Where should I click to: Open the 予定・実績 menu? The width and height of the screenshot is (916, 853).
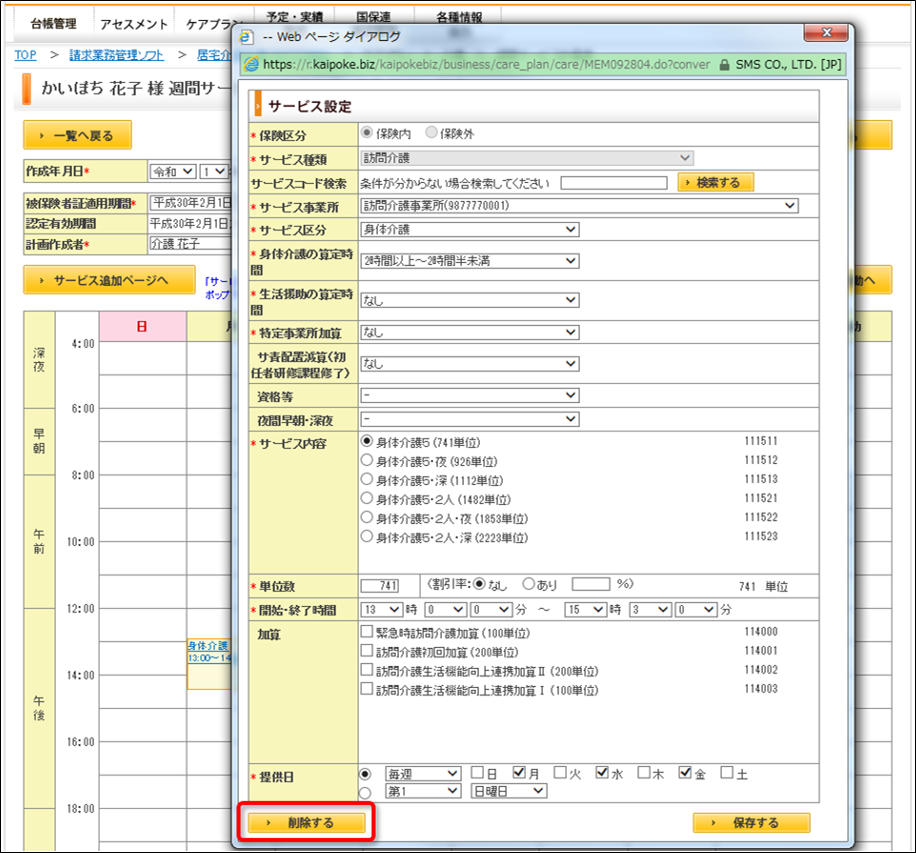coord(294,17)
